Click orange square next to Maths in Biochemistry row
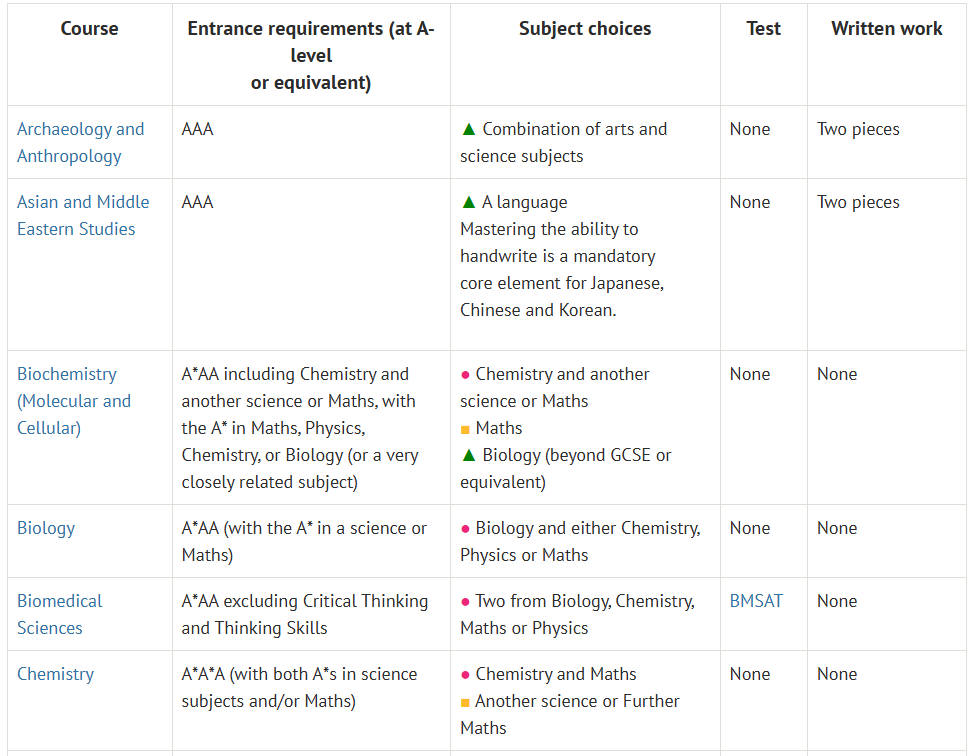The width and height of the screenshot is (973, 756). (465, 429)
